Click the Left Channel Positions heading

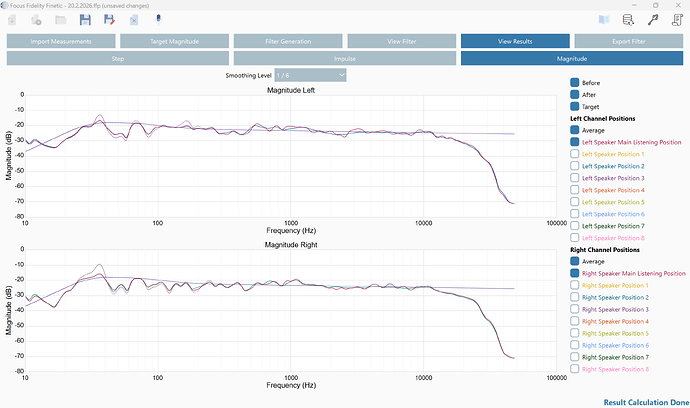(x=602, y=118)
